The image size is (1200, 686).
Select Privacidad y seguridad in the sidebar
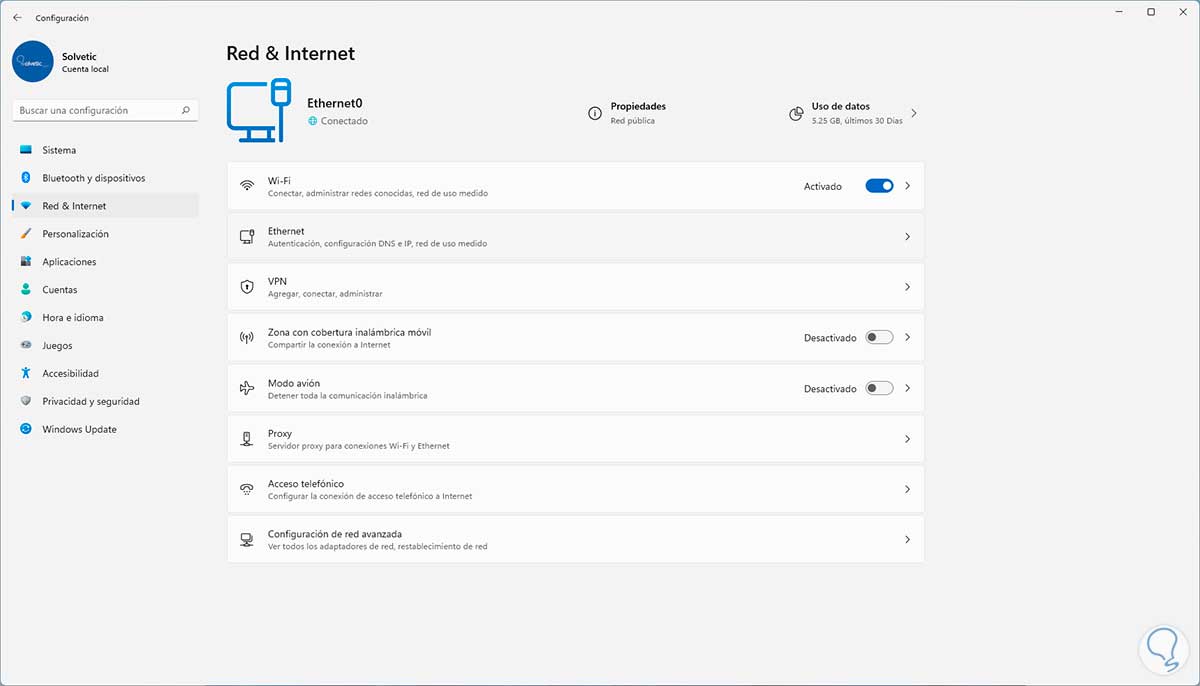coord(90,401)
